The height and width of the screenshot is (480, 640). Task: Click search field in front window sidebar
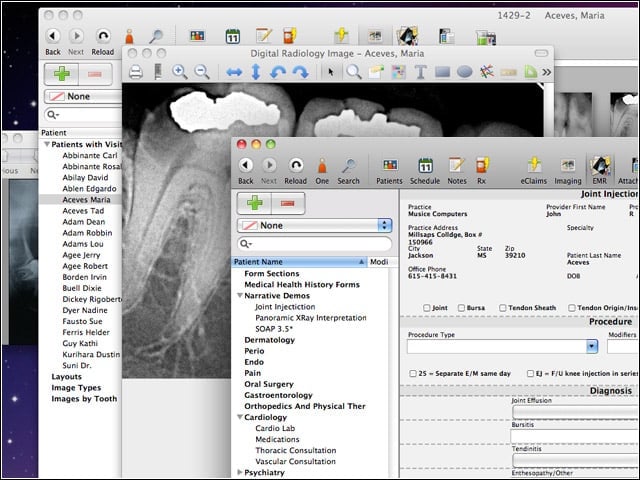click(x=314, y=244)
